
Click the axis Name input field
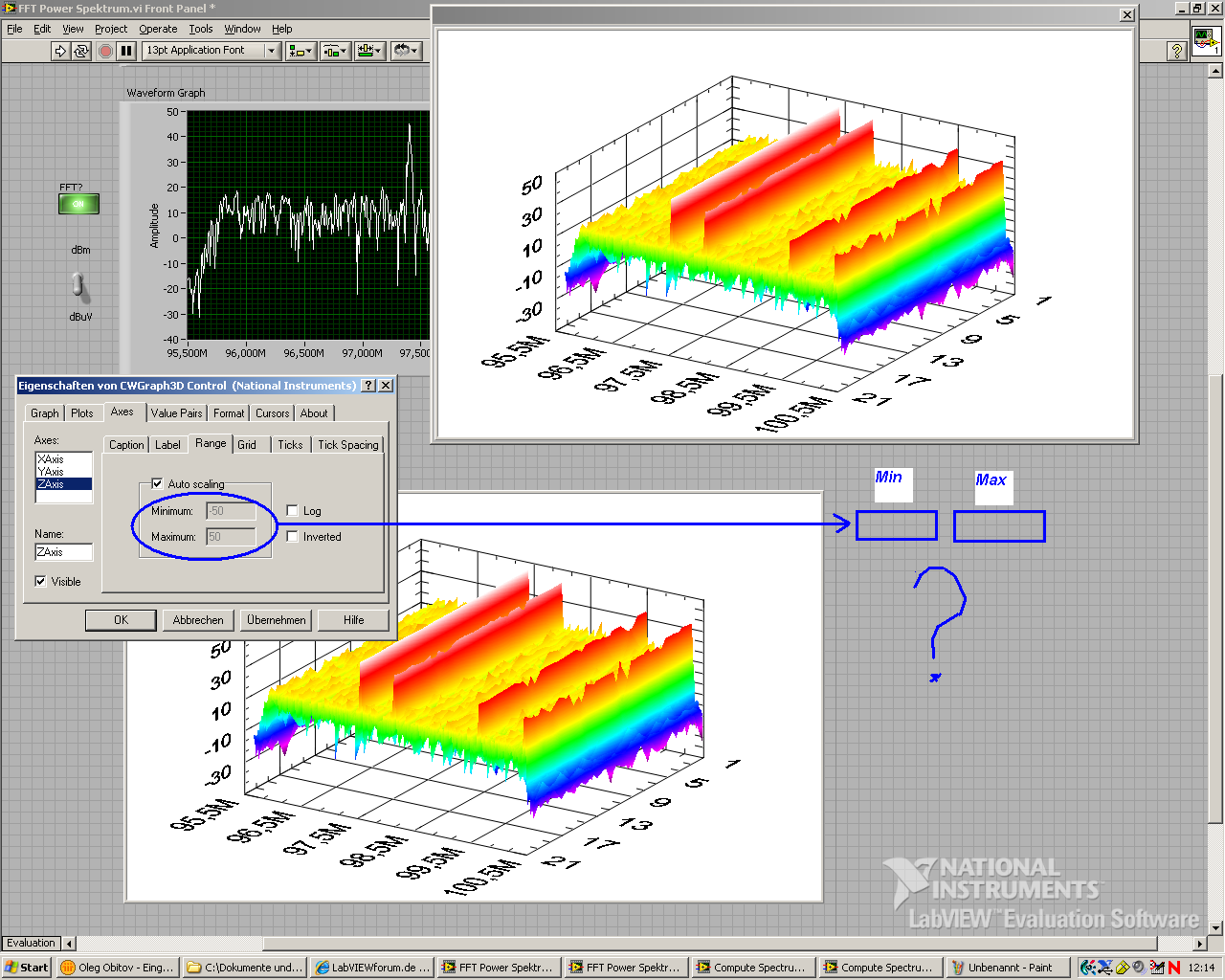click(64, 552)
